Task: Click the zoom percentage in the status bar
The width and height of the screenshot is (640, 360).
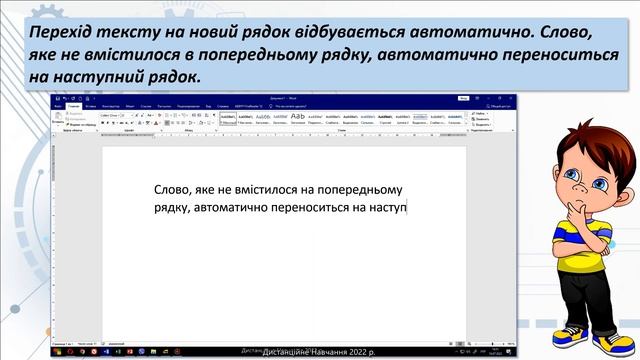Action: (512, 344)
